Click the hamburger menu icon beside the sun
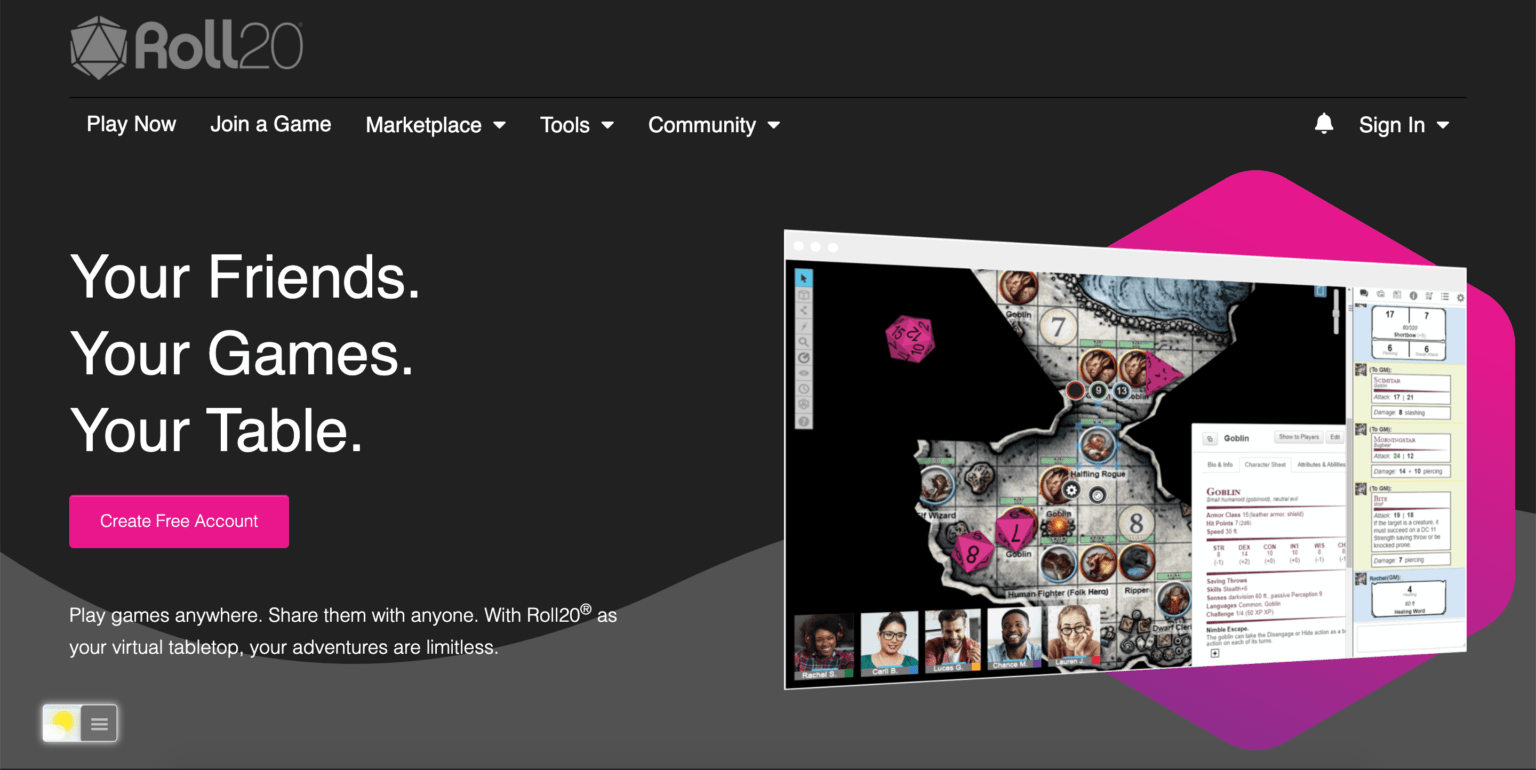This screenshot has height=770, width=1536. pos(99,724)
